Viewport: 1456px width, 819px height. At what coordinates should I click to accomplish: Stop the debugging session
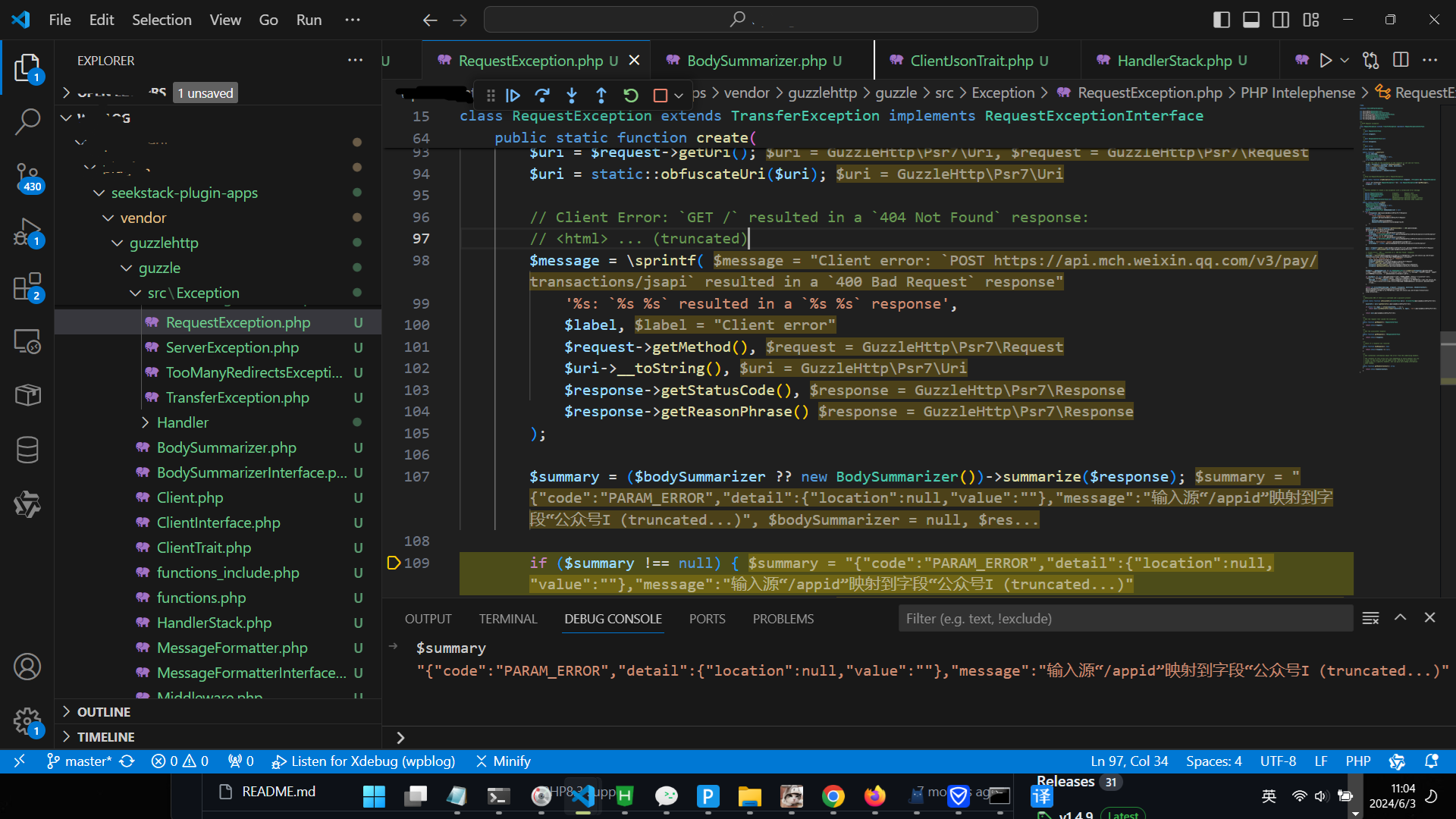coord(660,96)
